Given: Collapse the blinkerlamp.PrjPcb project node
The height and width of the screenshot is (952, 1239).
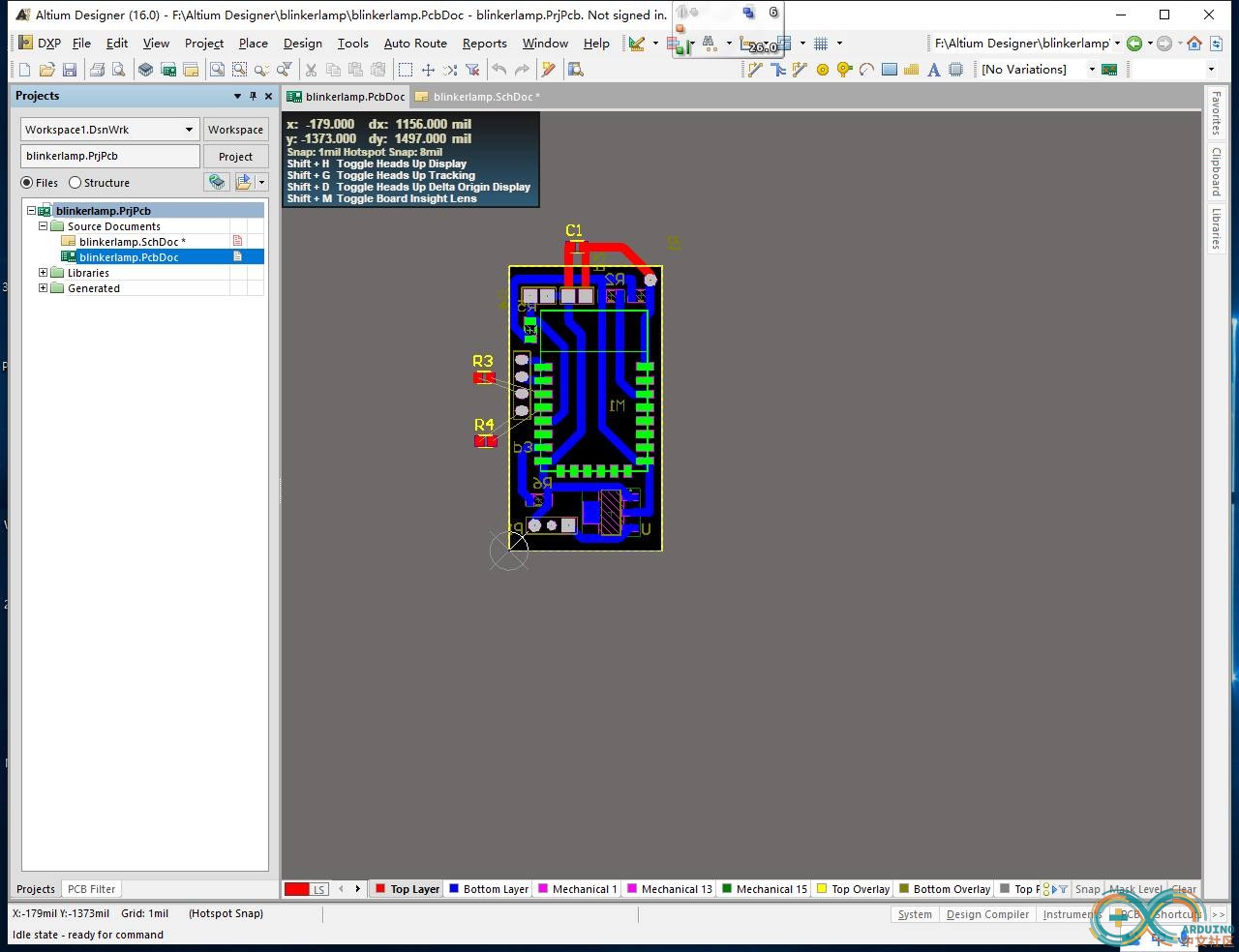Looking at the screenshot, I should tap(31, 211).
